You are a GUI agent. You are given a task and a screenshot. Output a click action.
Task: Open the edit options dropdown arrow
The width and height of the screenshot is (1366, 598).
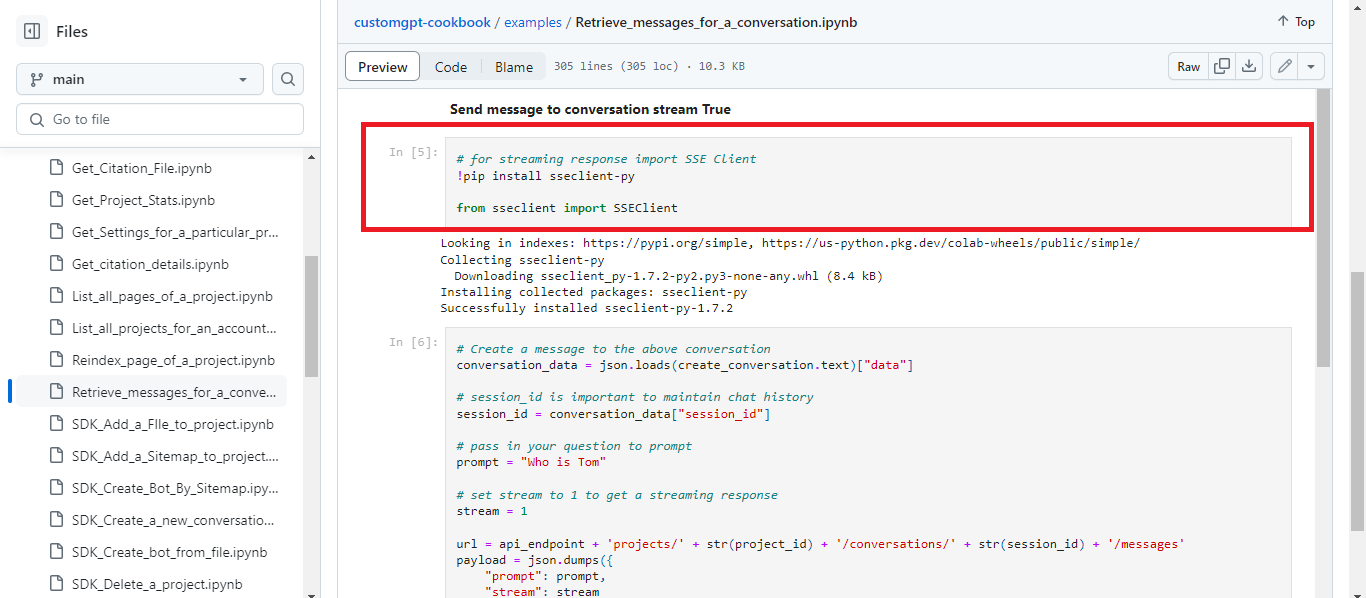click(x=1313, y=65)
